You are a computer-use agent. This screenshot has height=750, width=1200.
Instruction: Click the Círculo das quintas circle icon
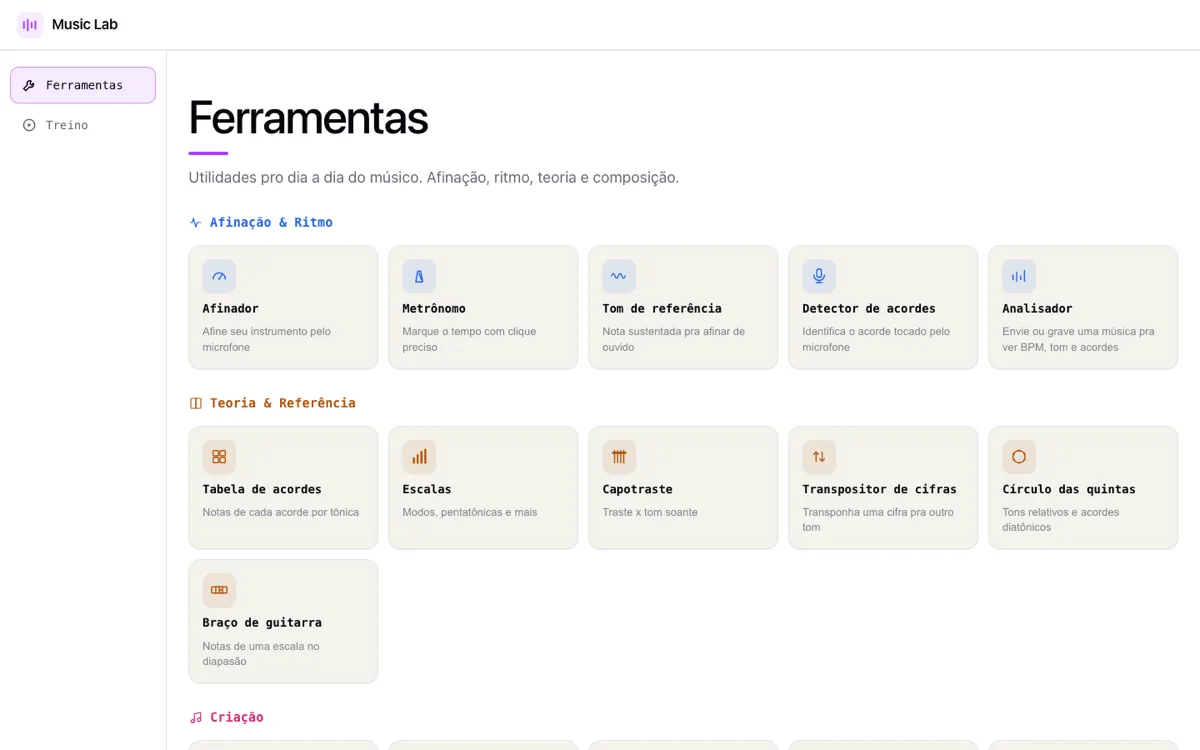1019,457
